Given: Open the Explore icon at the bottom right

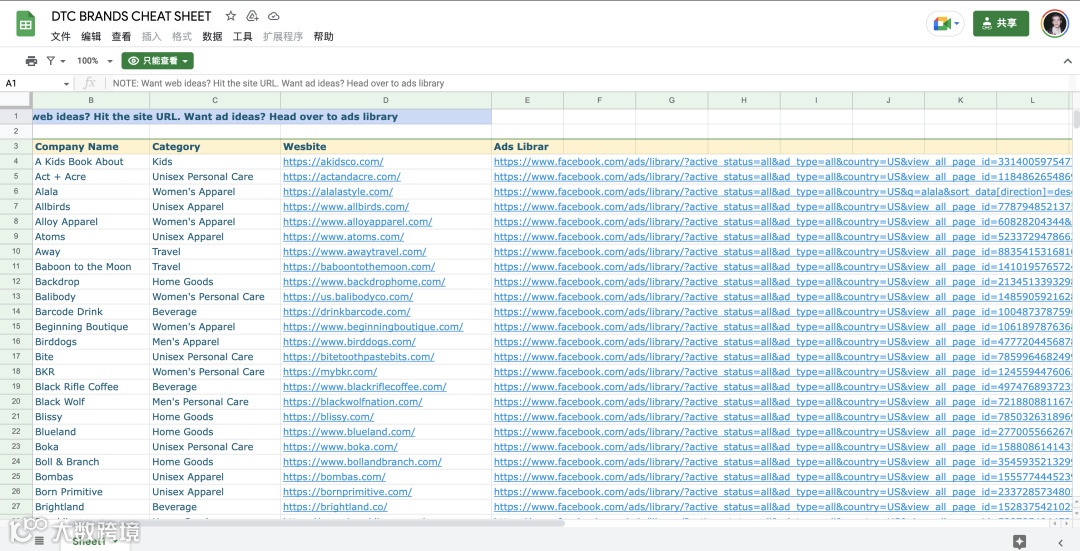Looking at the screenshot, I should click(x=1020, y=541).
